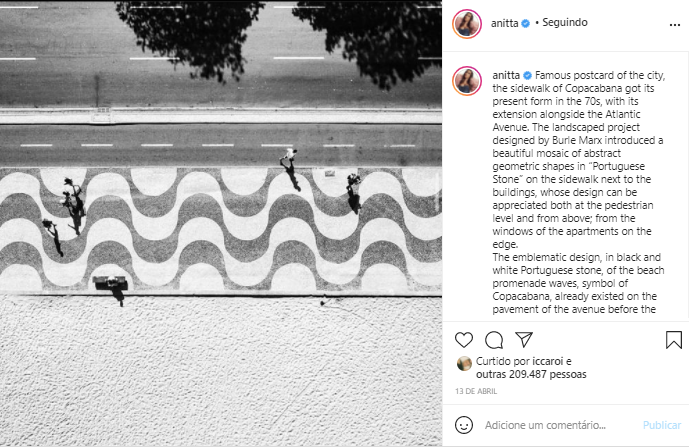Click the anitta username in header
Image resolution: width=689 pixels, height=447 pixels.
[x=504, y=23]
